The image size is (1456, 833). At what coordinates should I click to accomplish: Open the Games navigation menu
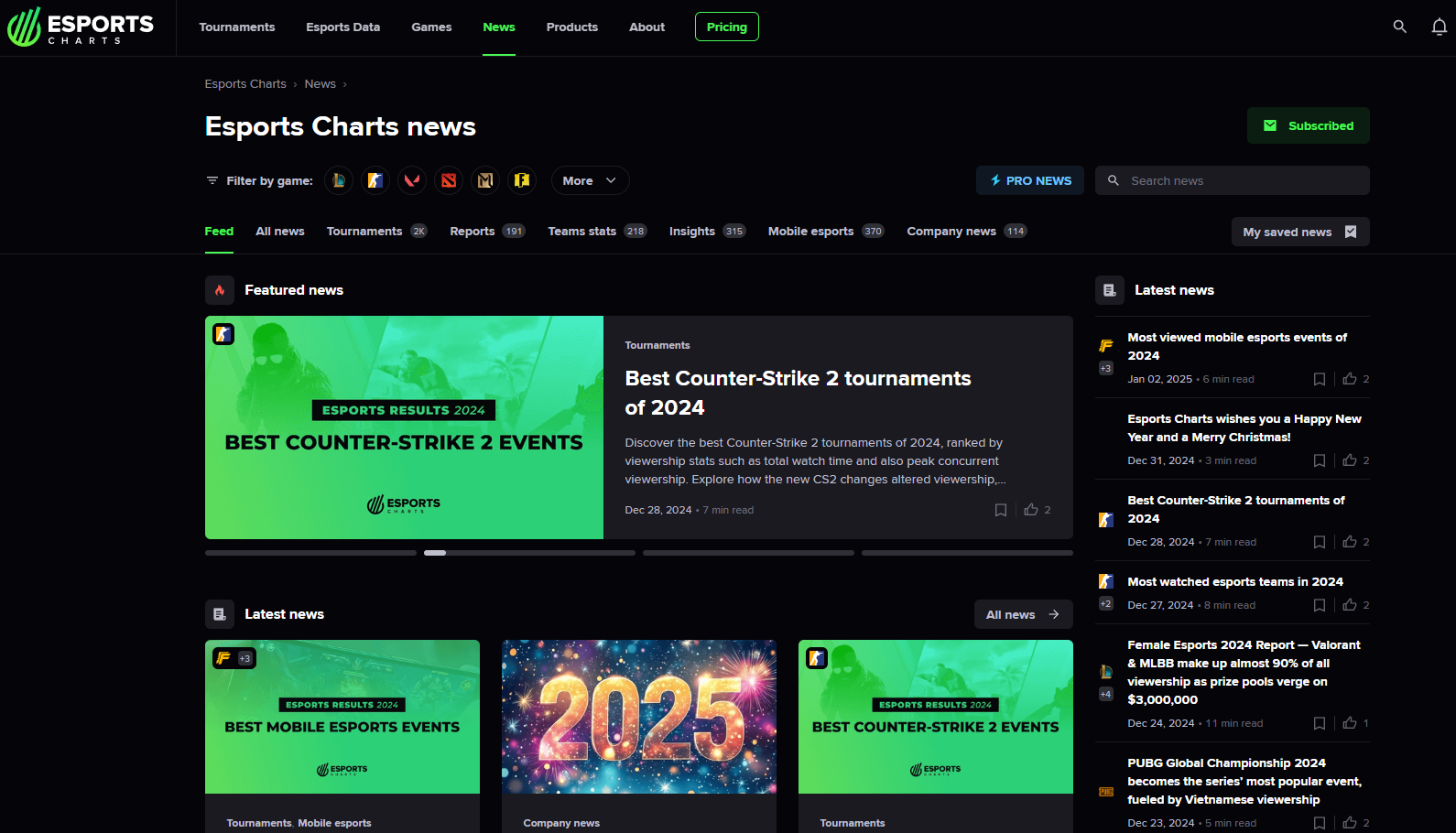pos(431,27)
